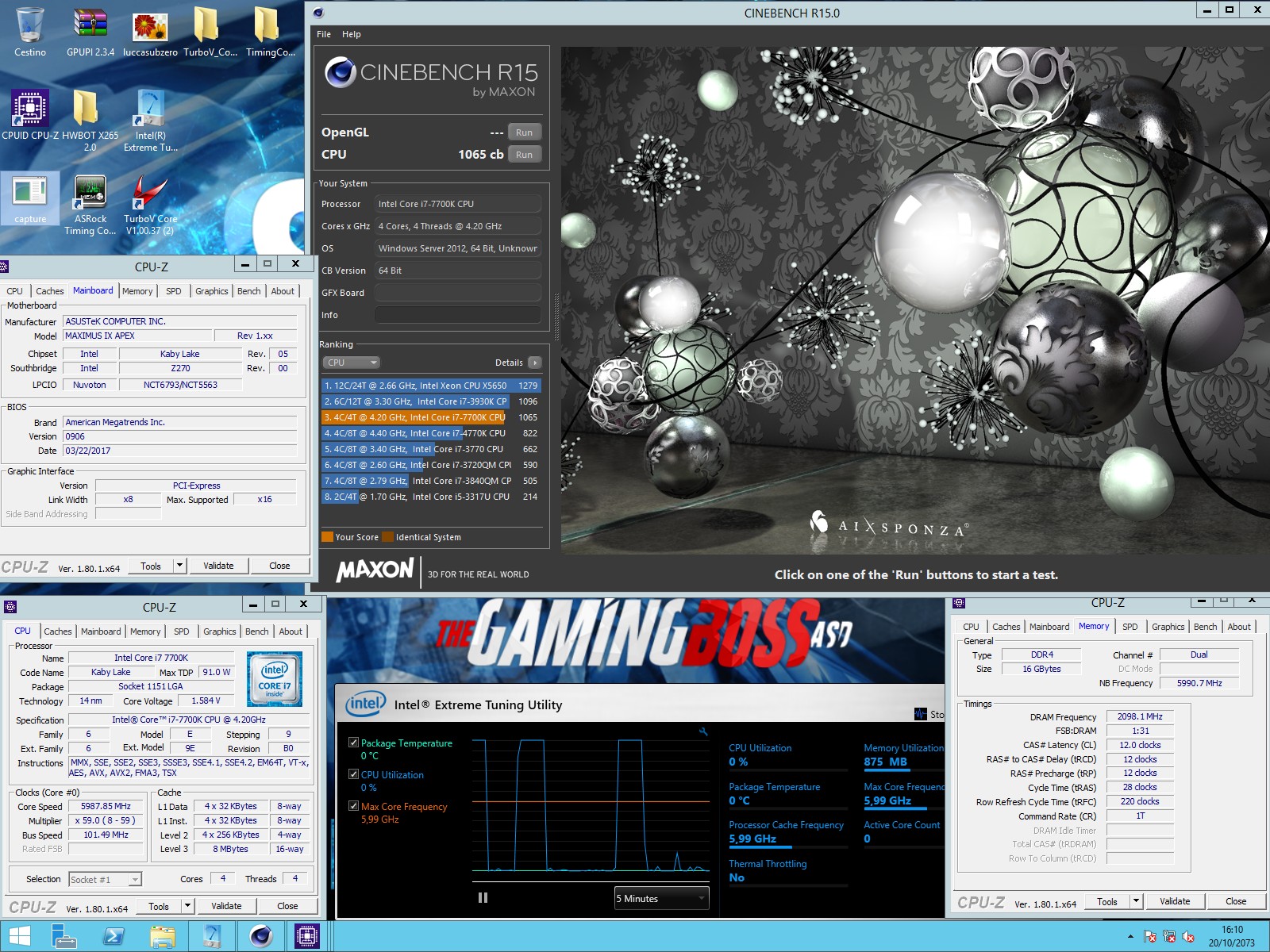
Task: Click the XTU graph settings wrench icon
Action: (703, 731)
